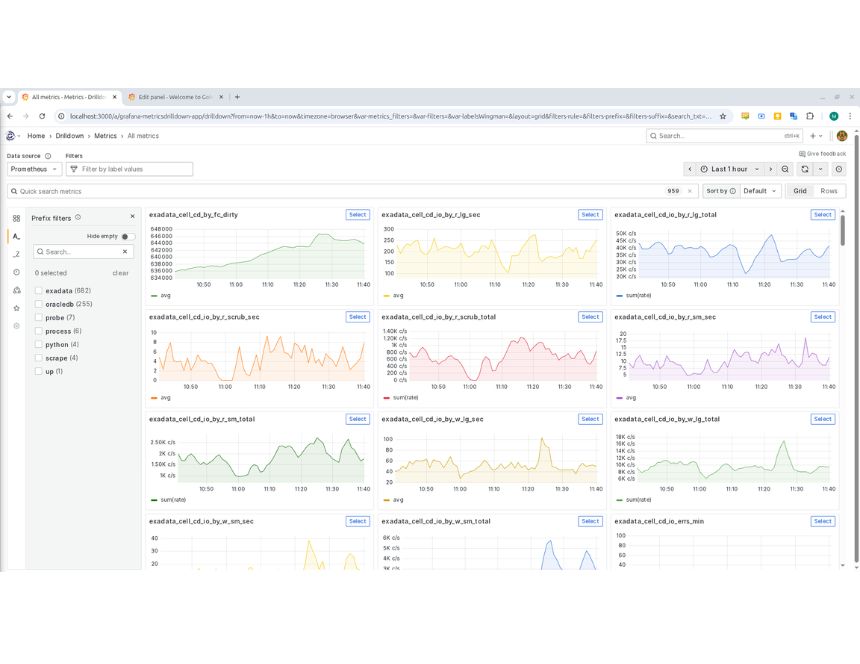
Task: Check the oracledb prefix checkbox
Action: [x=39, y=304]
